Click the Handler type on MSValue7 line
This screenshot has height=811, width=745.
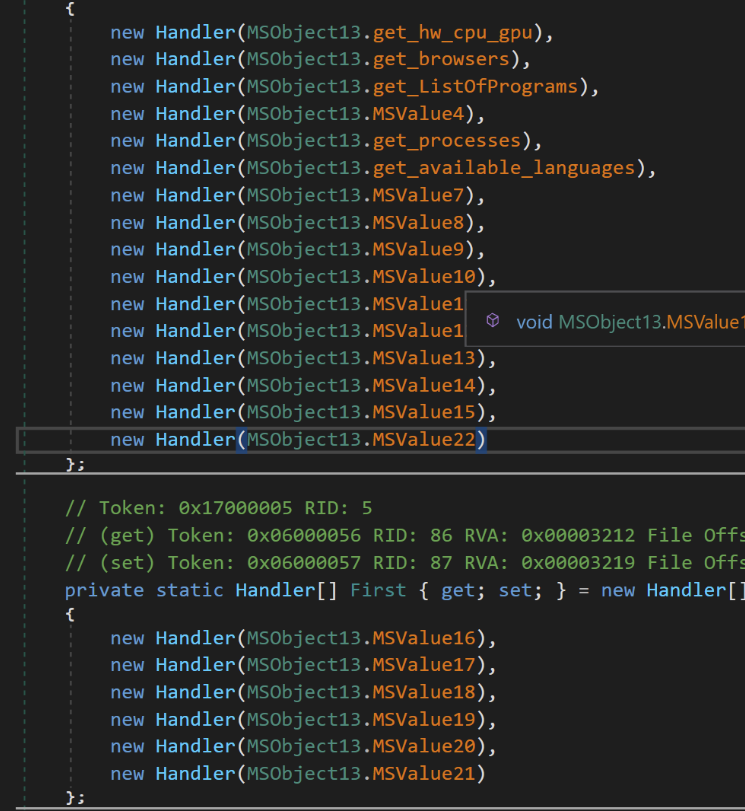[x=196, y=196]
